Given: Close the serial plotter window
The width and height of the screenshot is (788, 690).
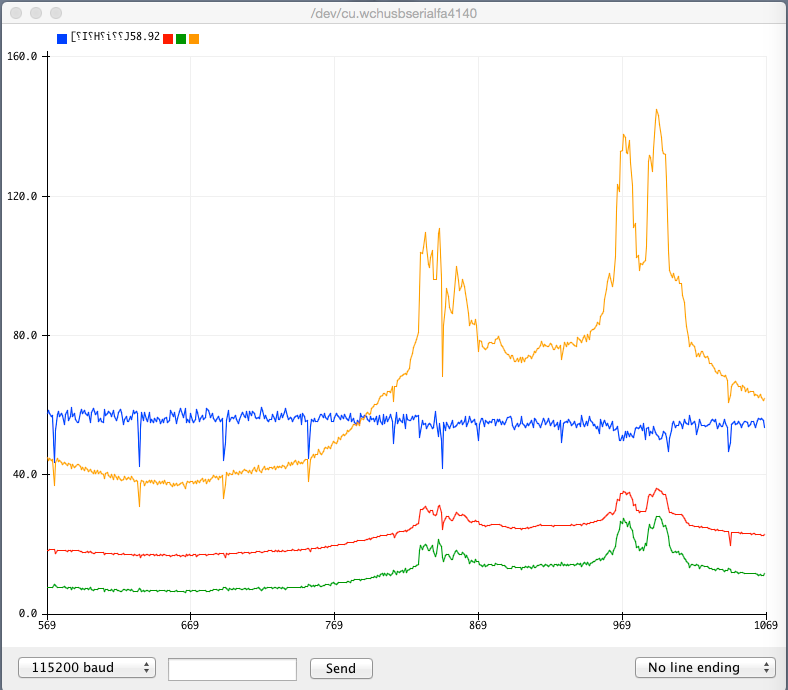Looking at the screenshot, I should pos(15,13).
